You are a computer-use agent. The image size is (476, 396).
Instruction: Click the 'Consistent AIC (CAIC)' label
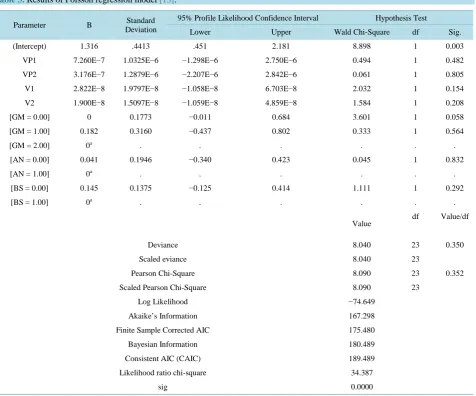pos(163,359)
